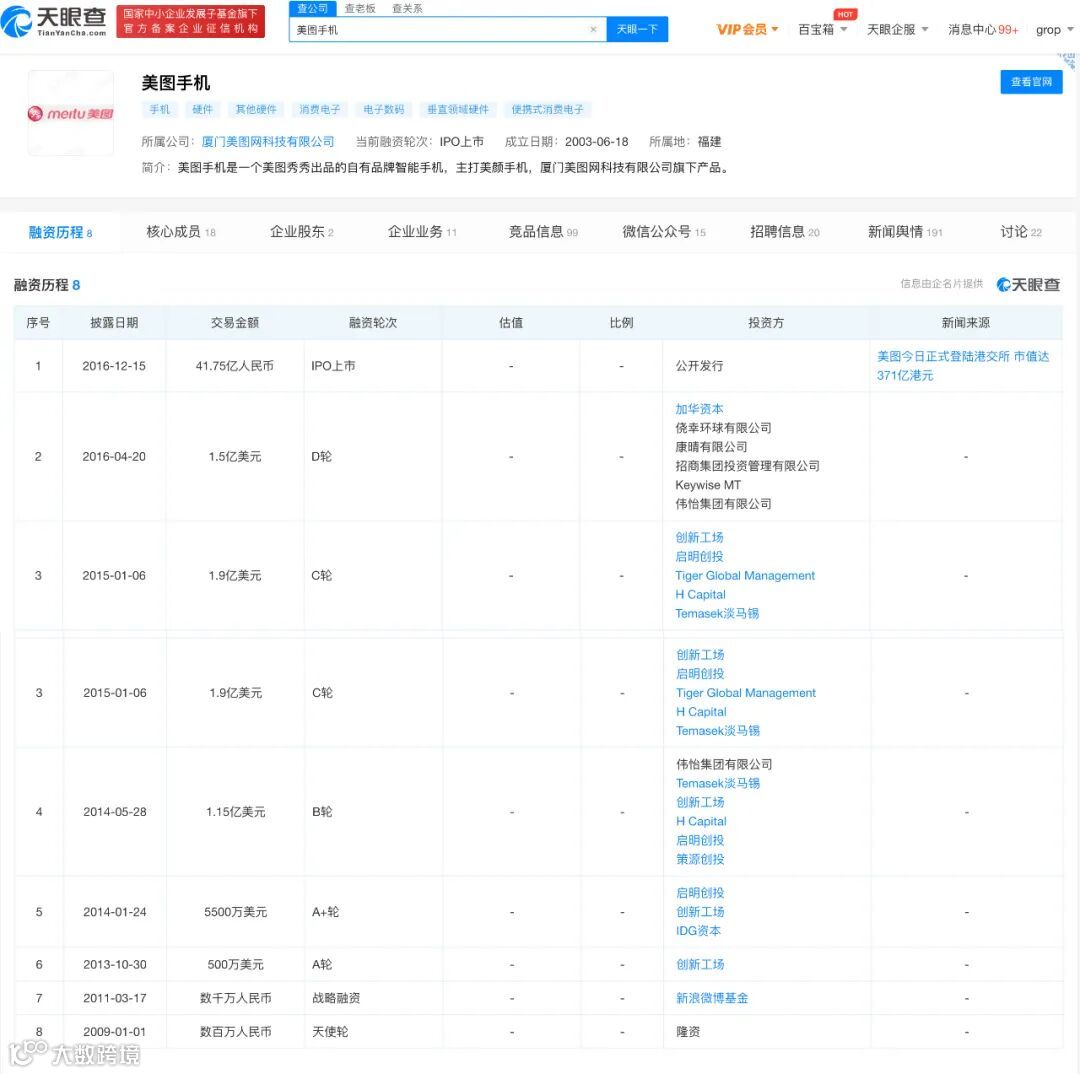Click 策源创投 investor link

(700, 859)
